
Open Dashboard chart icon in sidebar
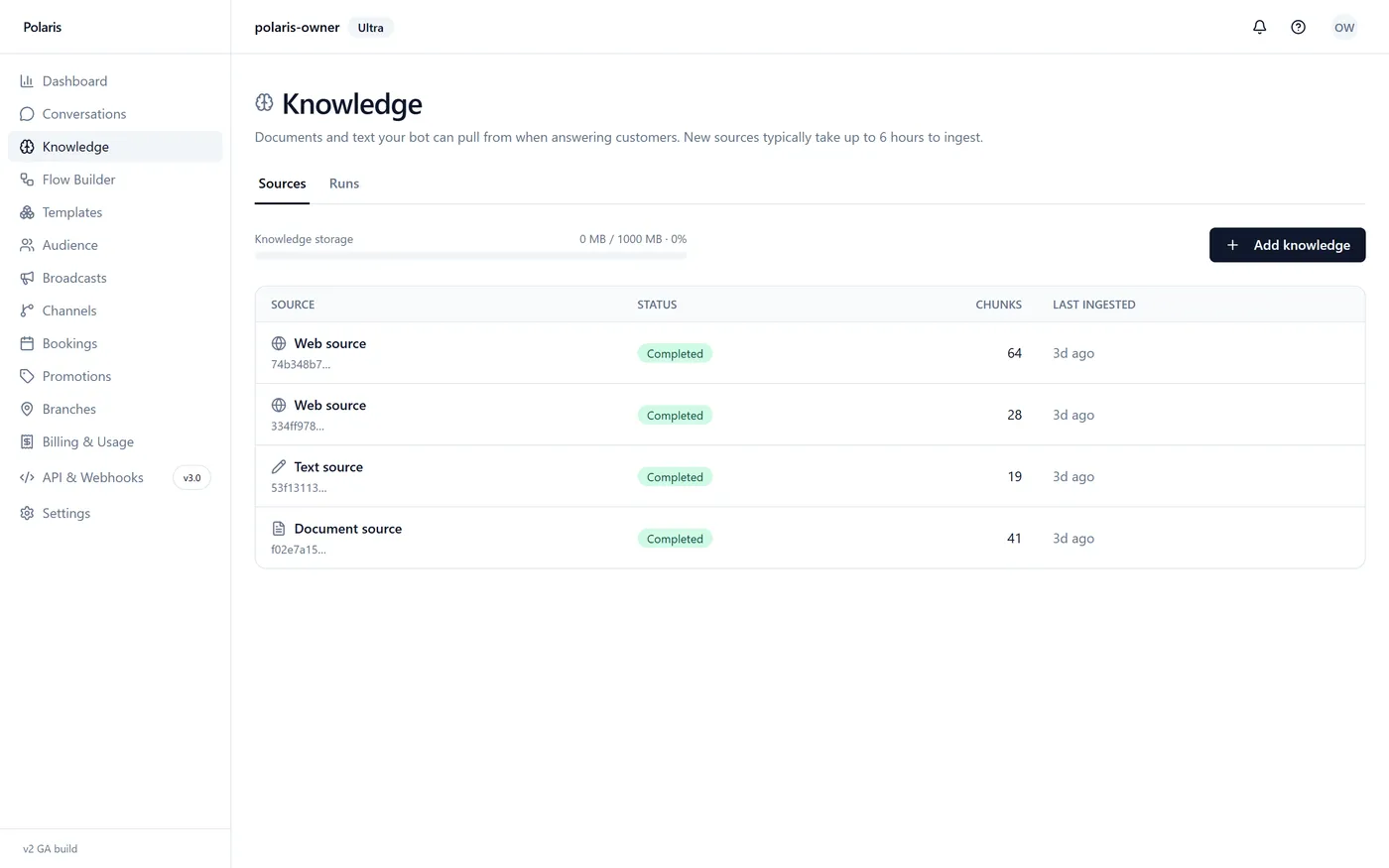pyautogui.click(x=27, y=81)
